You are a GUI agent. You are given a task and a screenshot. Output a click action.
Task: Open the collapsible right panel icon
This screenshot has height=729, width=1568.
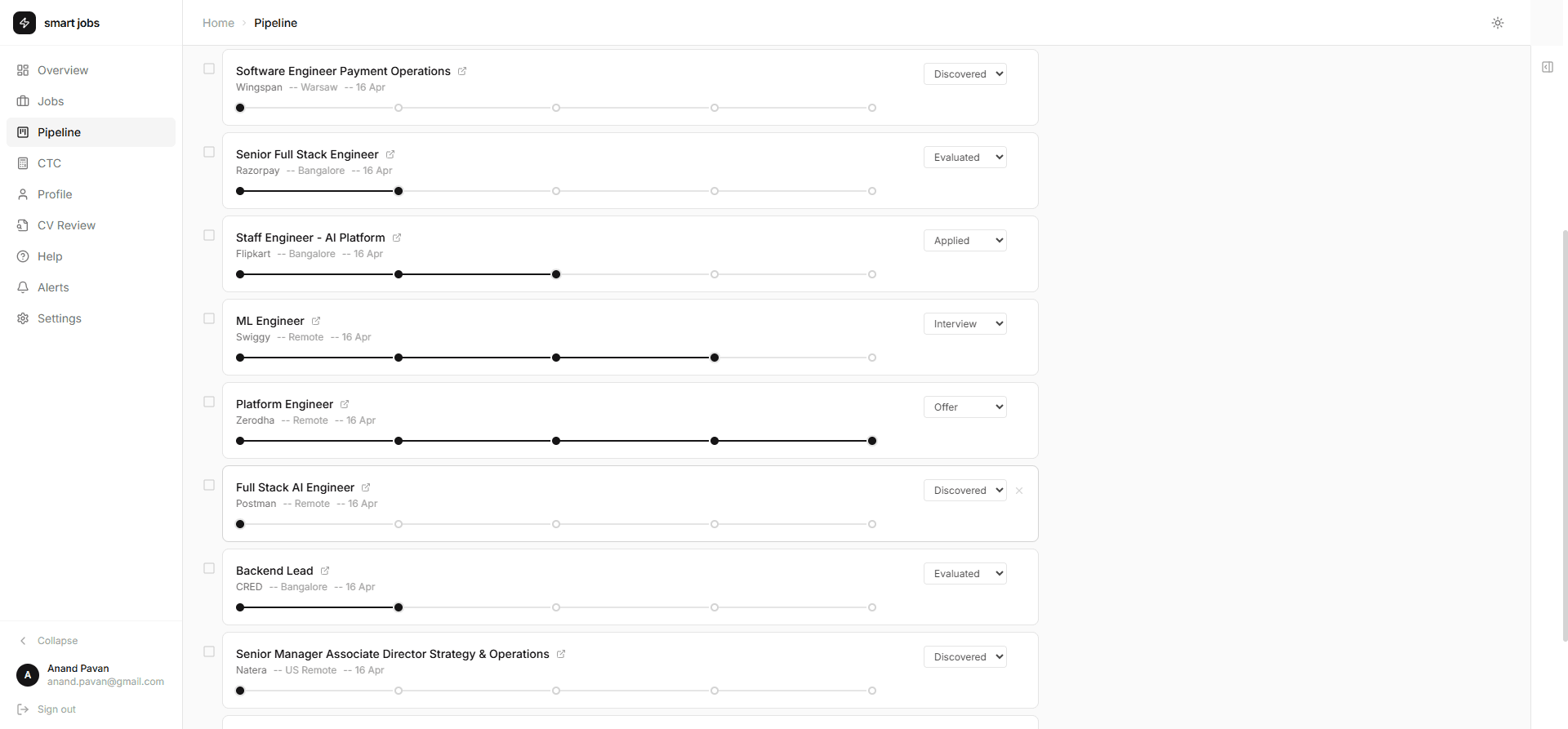pyautogui.click(x=1548, y=67)
